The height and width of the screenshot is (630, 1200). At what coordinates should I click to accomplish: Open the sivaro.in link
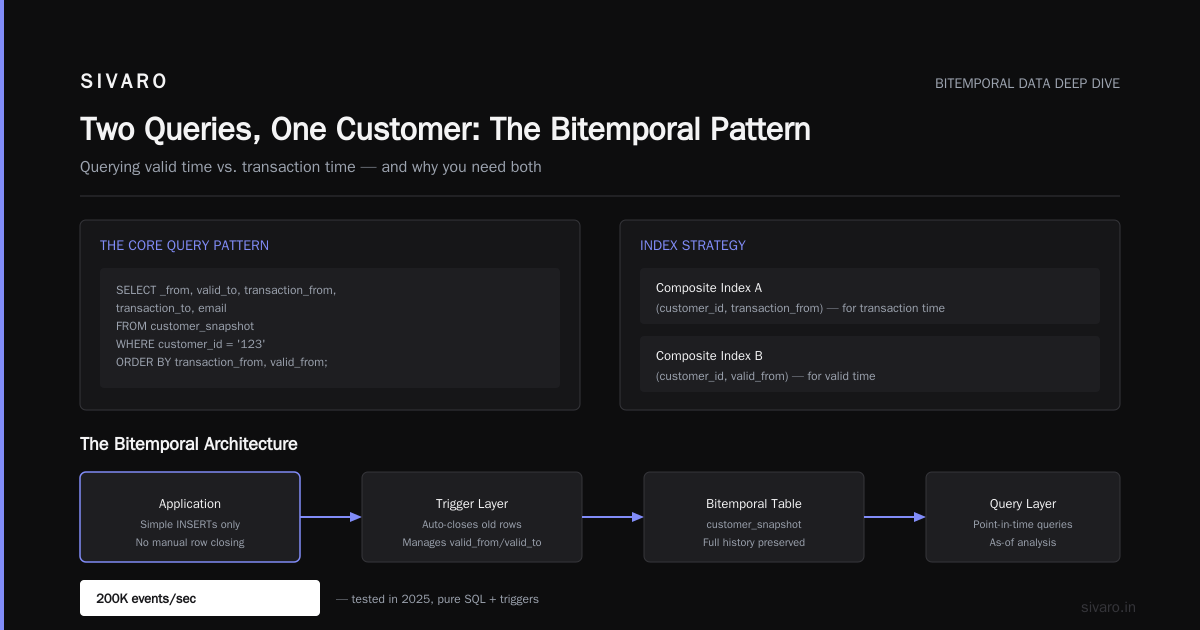pyautogui.click(x=1108, y=607)
